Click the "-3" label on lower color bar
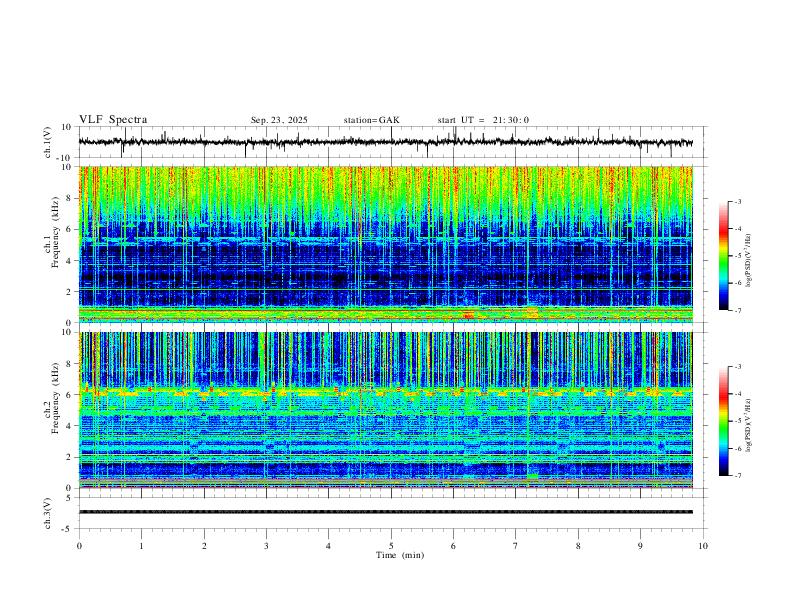This screenshot has width=792, height=612. click(738, 367)
